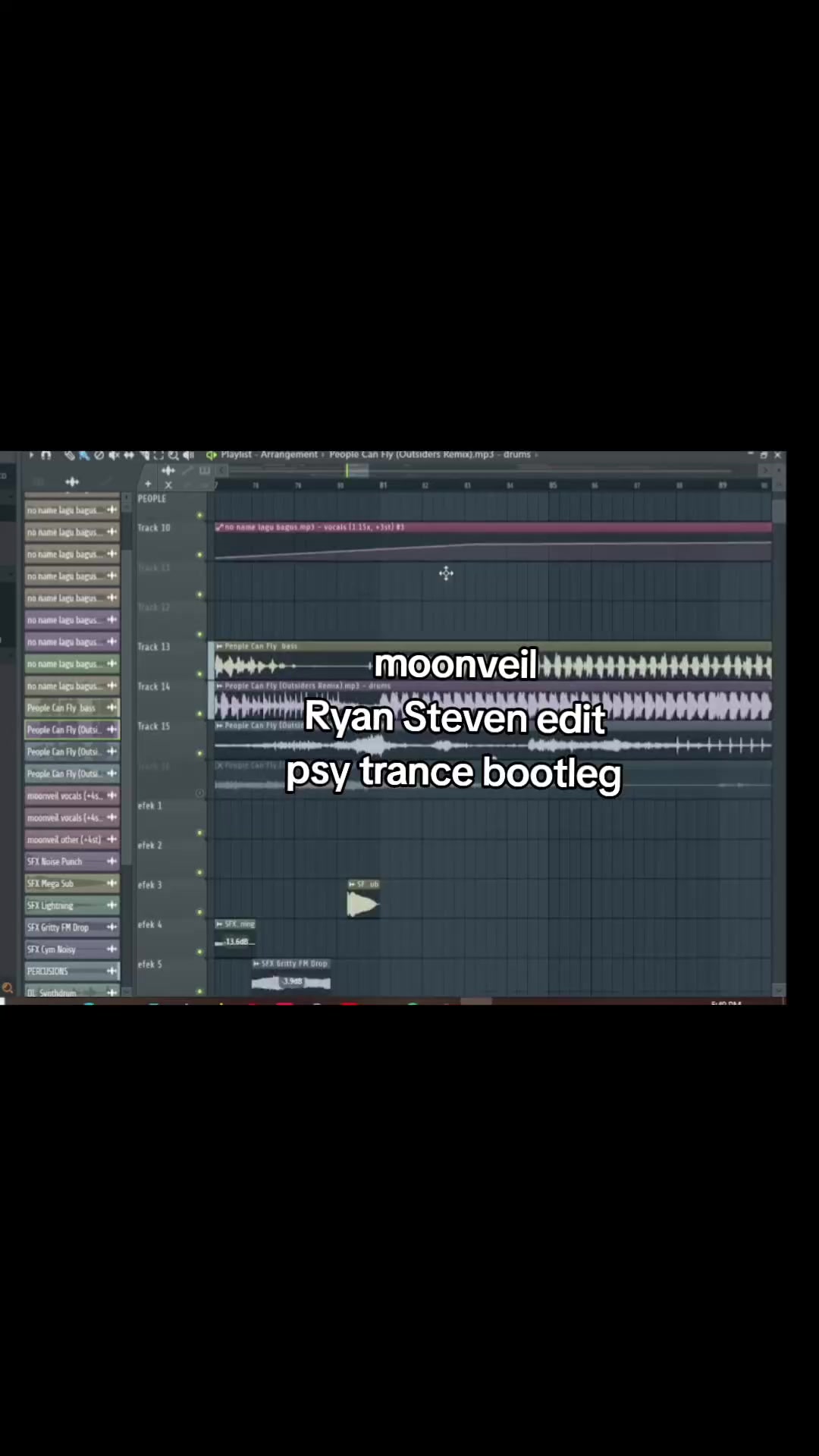Image resolution: width=819 pixels, height=1456 pixels.
Task: Mute the efek 1 track dot
Action: pyautogui.click(x=200, y=833)
